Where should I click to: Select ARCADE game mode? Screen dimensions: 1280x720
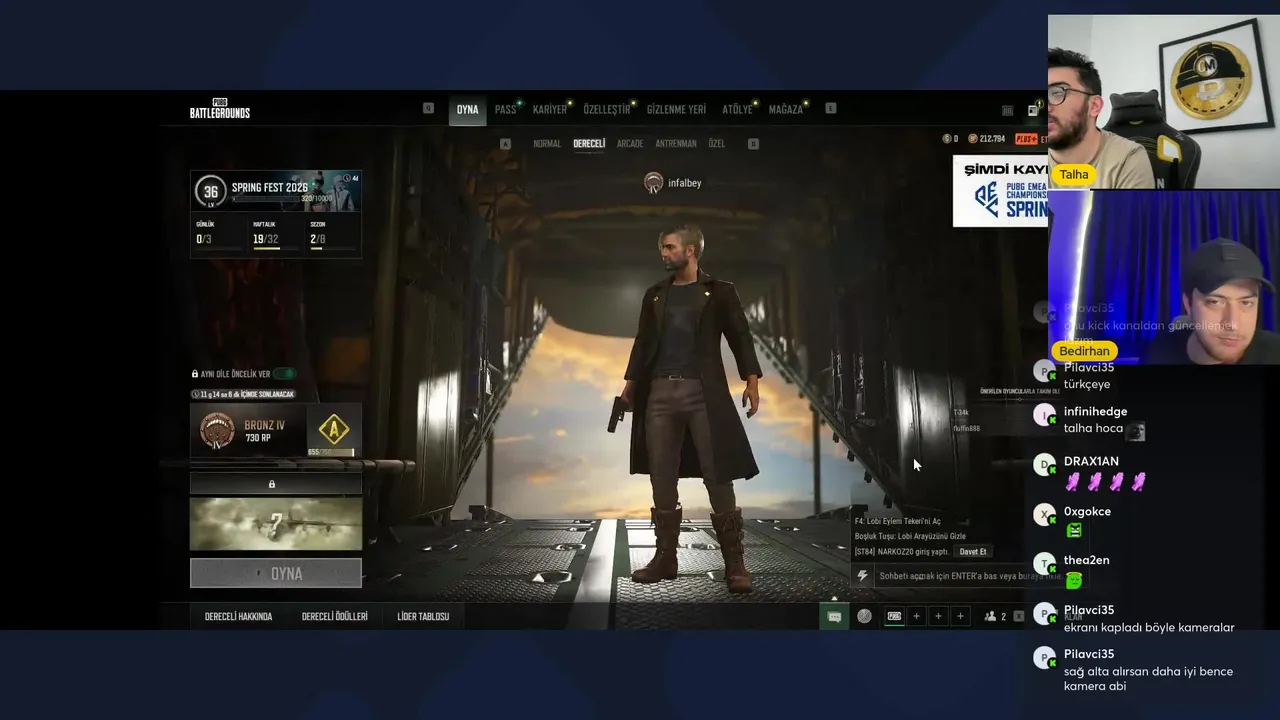tap(630, 144)
